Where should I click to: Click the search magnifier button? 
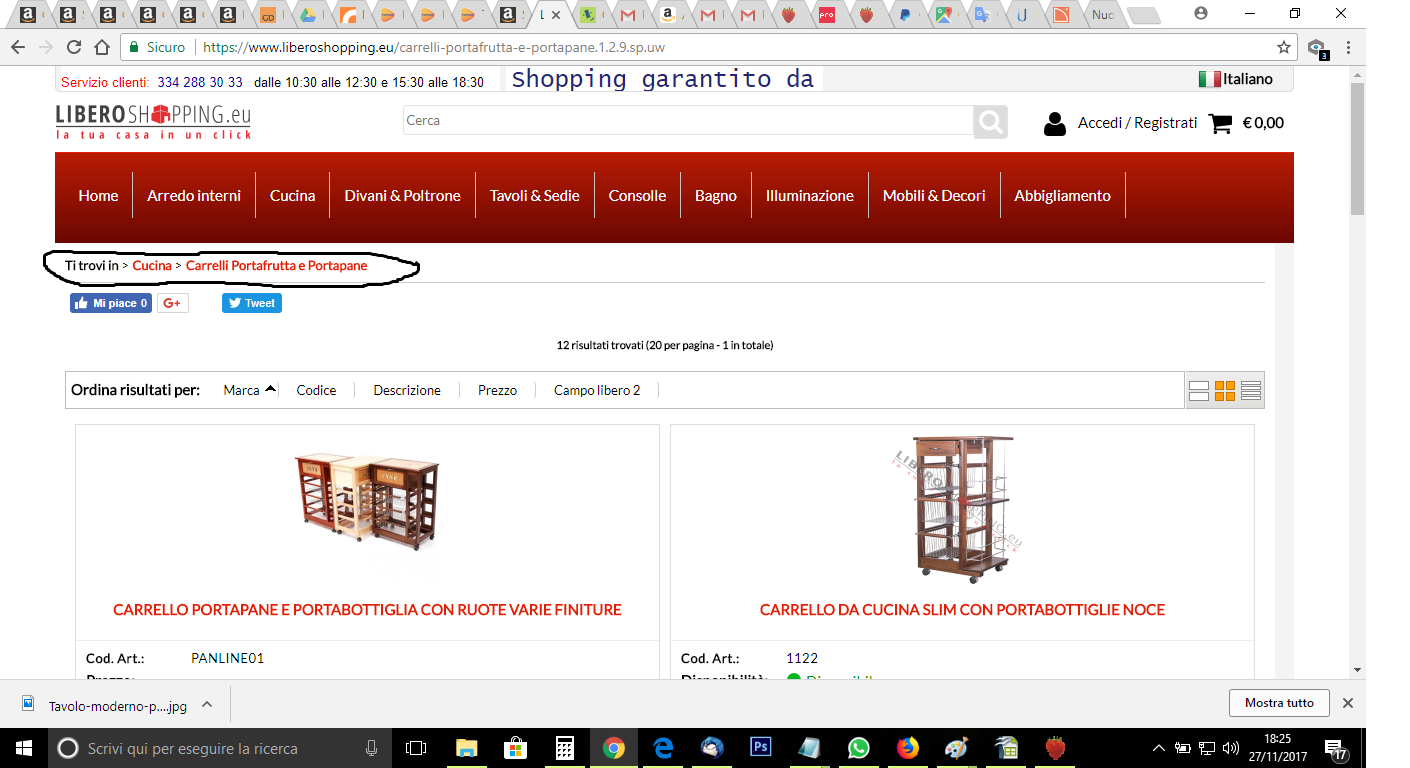[990, 121]
